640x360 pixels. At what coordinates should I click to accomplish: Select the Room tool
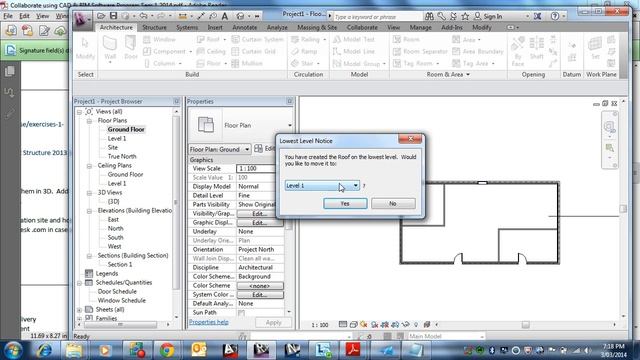coord(406,40)
